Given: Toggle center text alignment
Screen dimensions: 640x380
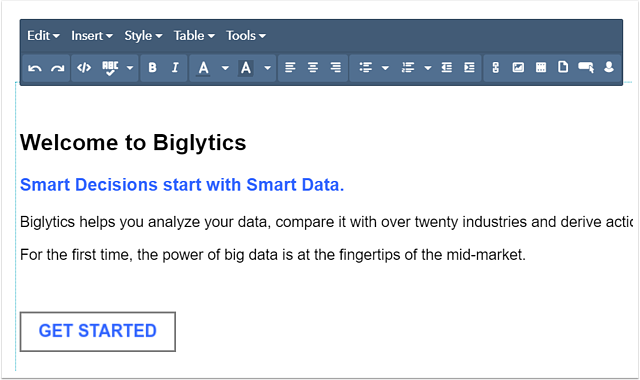Looking at the screenshot, I should 313,68.
